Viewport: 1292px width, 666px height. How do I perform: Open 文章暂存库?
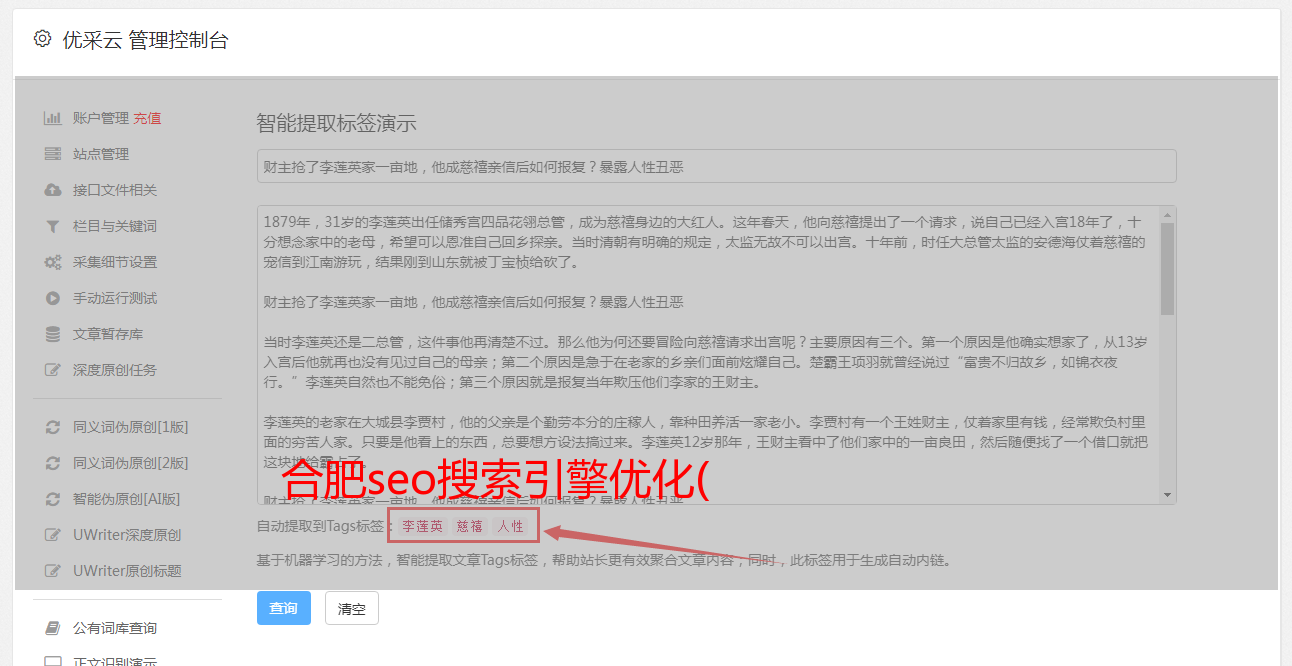pos(108,334)
